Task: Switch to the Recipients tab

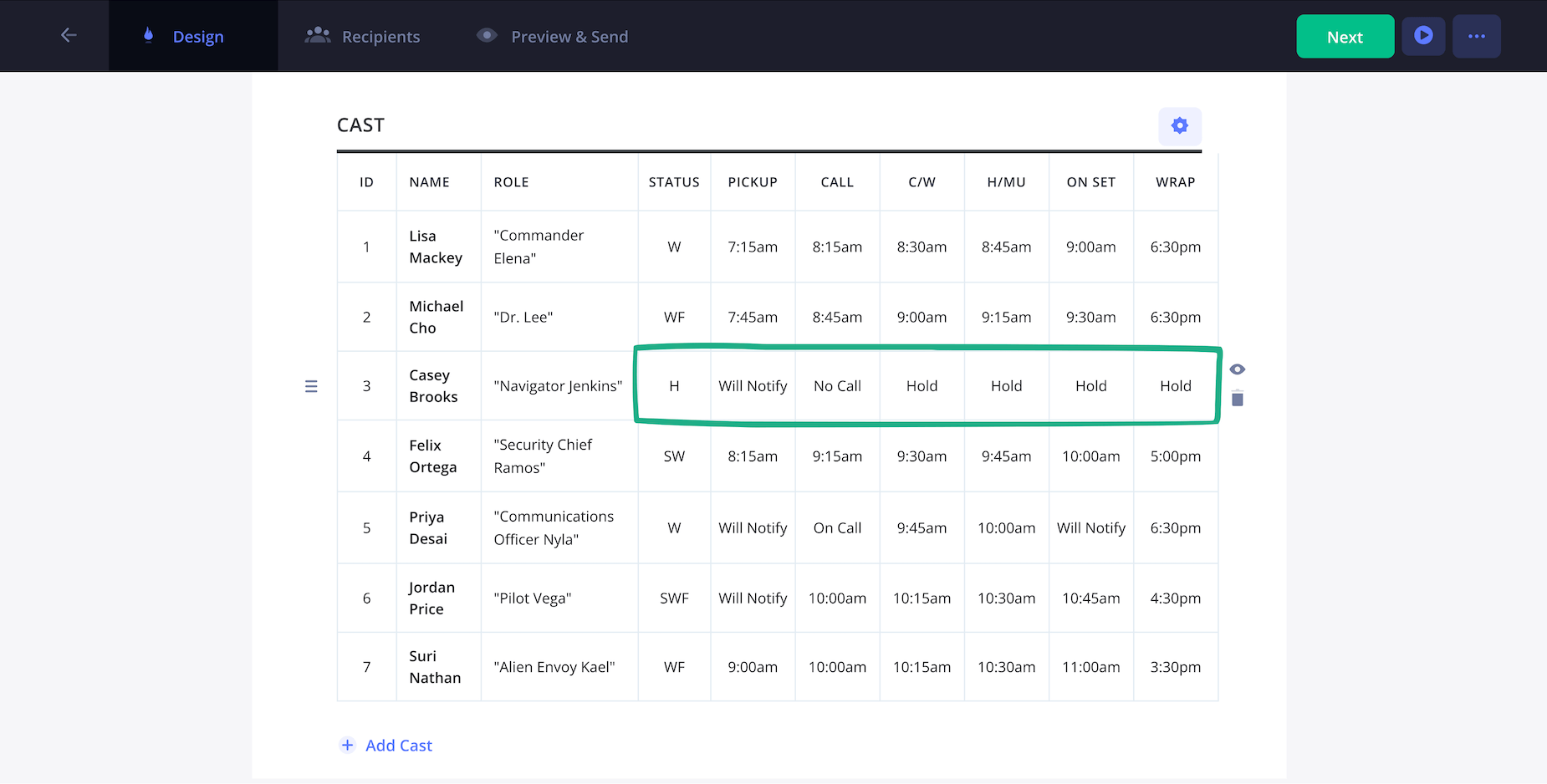Action: click(363, 37)
